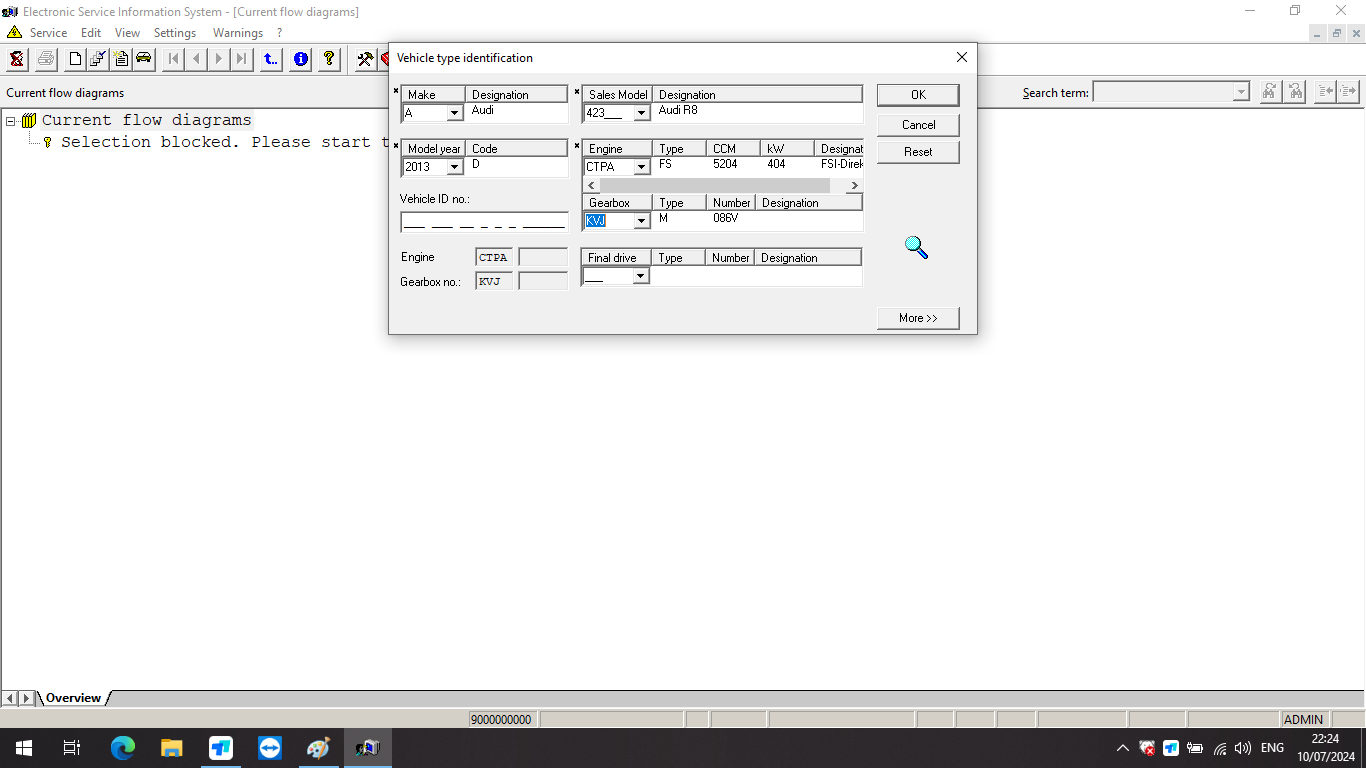Click into the Vehicle ID no. field
The image size is (1366, 768).
pos(483,222)
